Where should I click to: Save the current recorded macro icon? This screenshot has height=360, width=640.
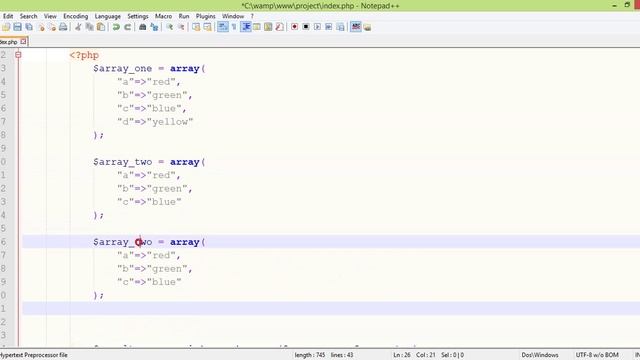[340, 27]
